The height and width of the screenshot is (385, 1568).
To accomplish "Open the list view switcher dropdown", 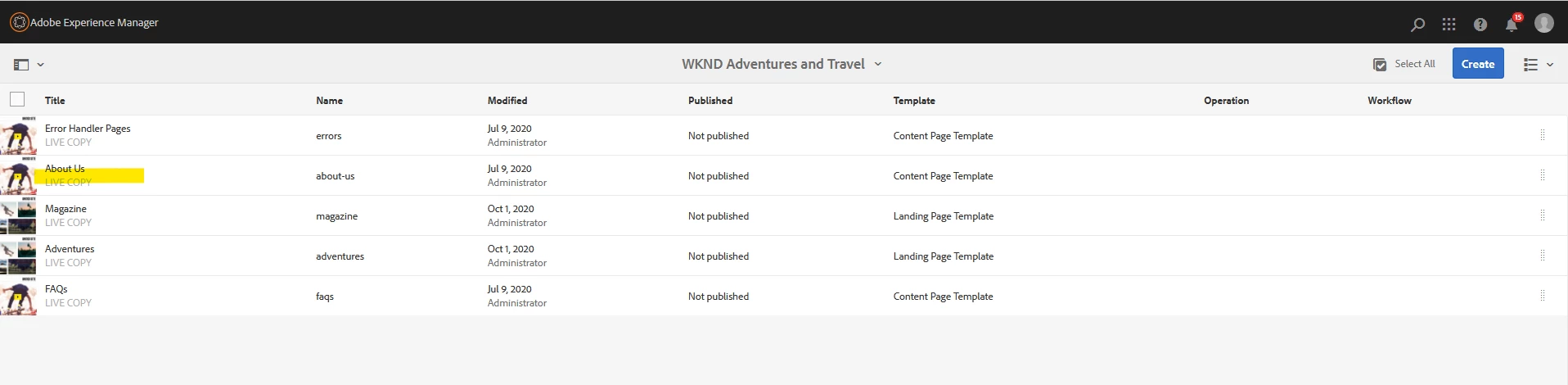I will (1539, 64).
